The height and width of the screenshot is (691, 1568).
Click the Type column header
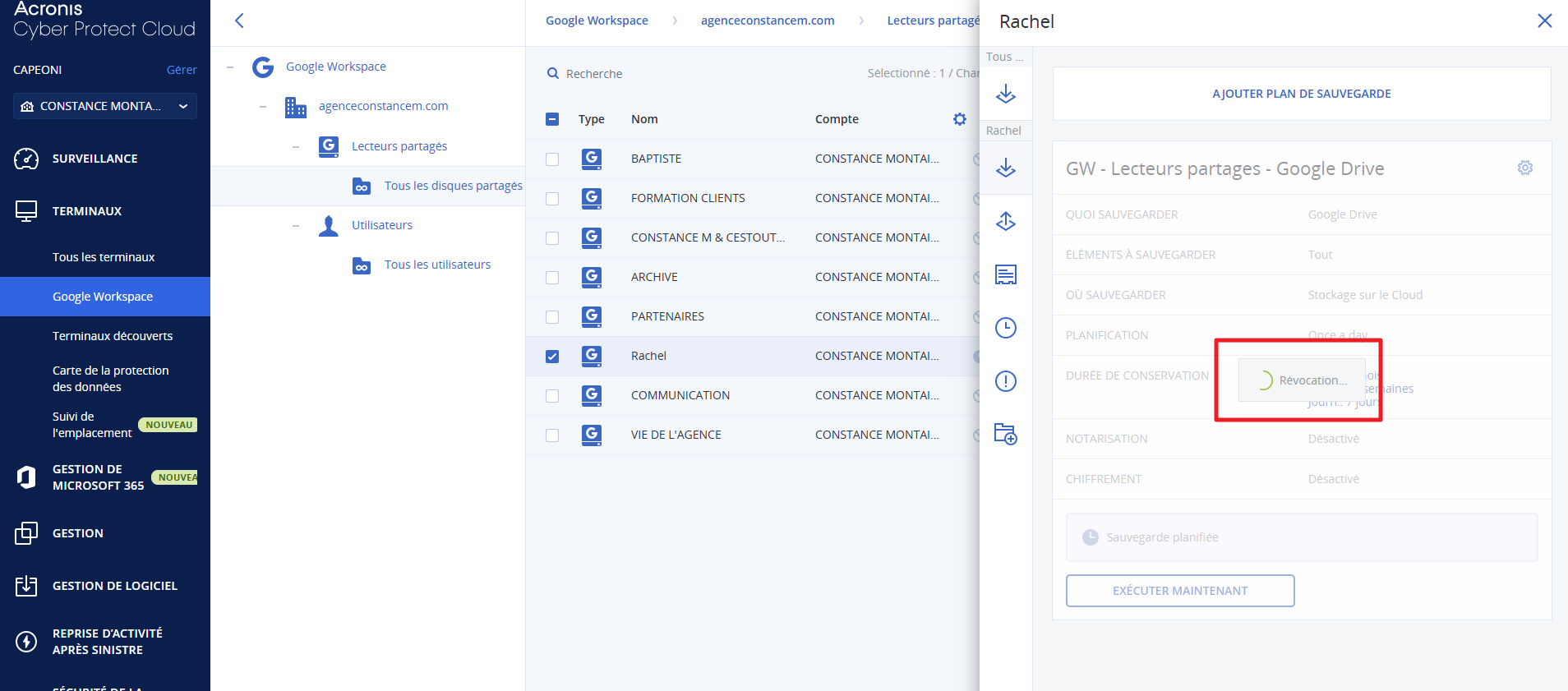point(591,119)
